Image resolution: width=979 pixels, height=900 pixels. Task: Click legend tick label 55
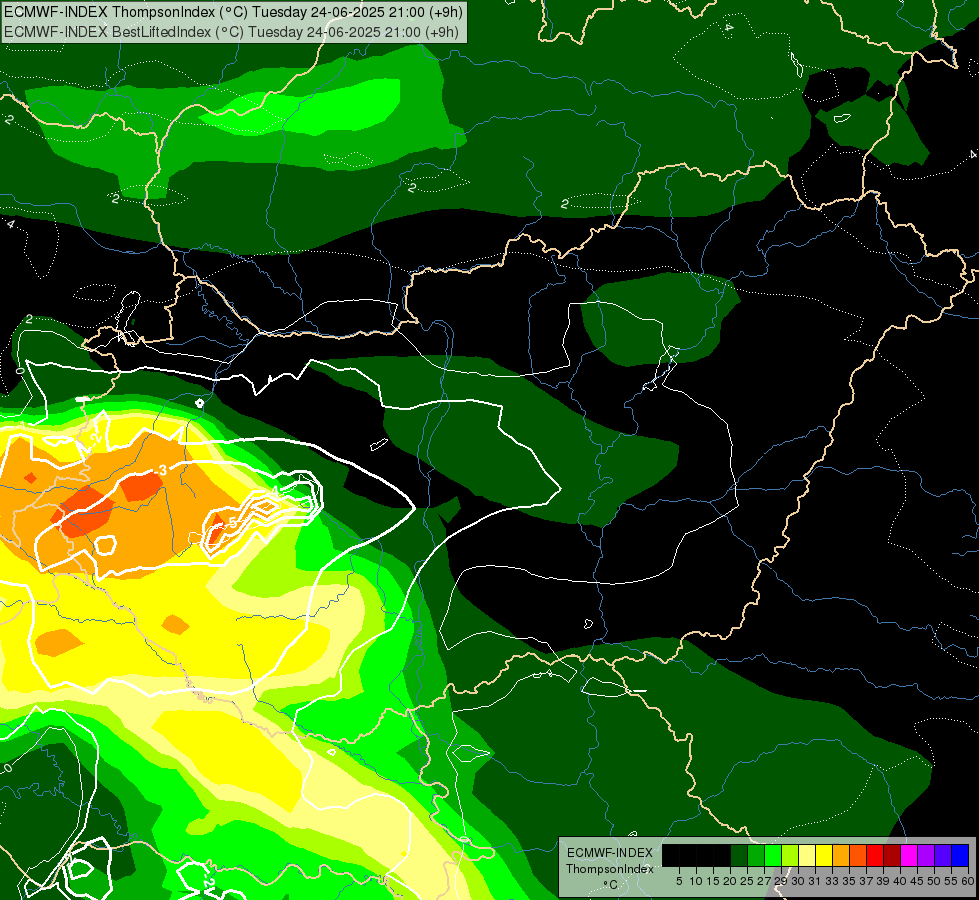pyautogui.click(x=951, y=881)
